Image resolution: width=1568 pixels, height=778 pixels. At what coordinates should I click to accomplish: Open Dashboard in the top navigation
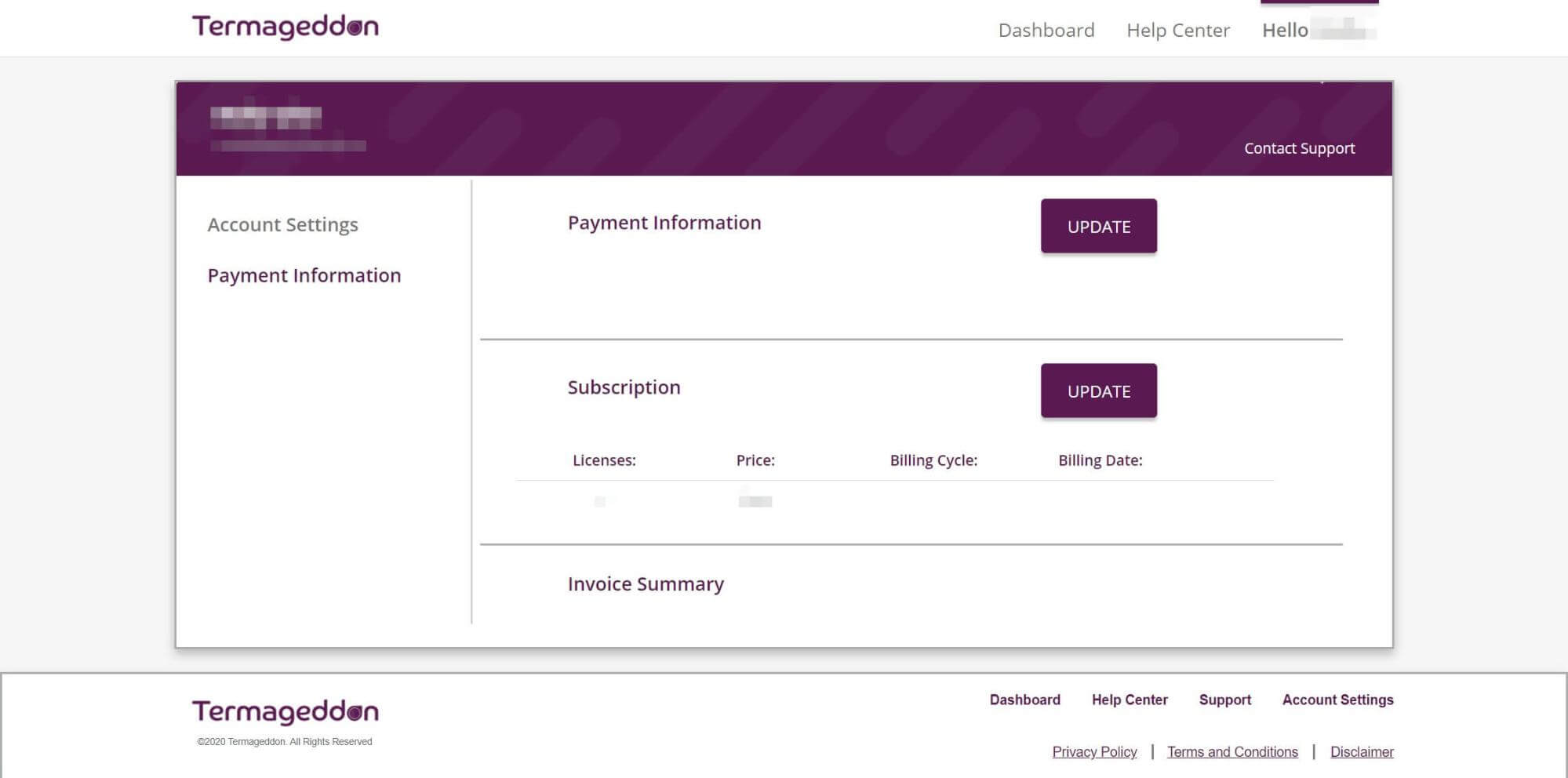point(1046,30)
